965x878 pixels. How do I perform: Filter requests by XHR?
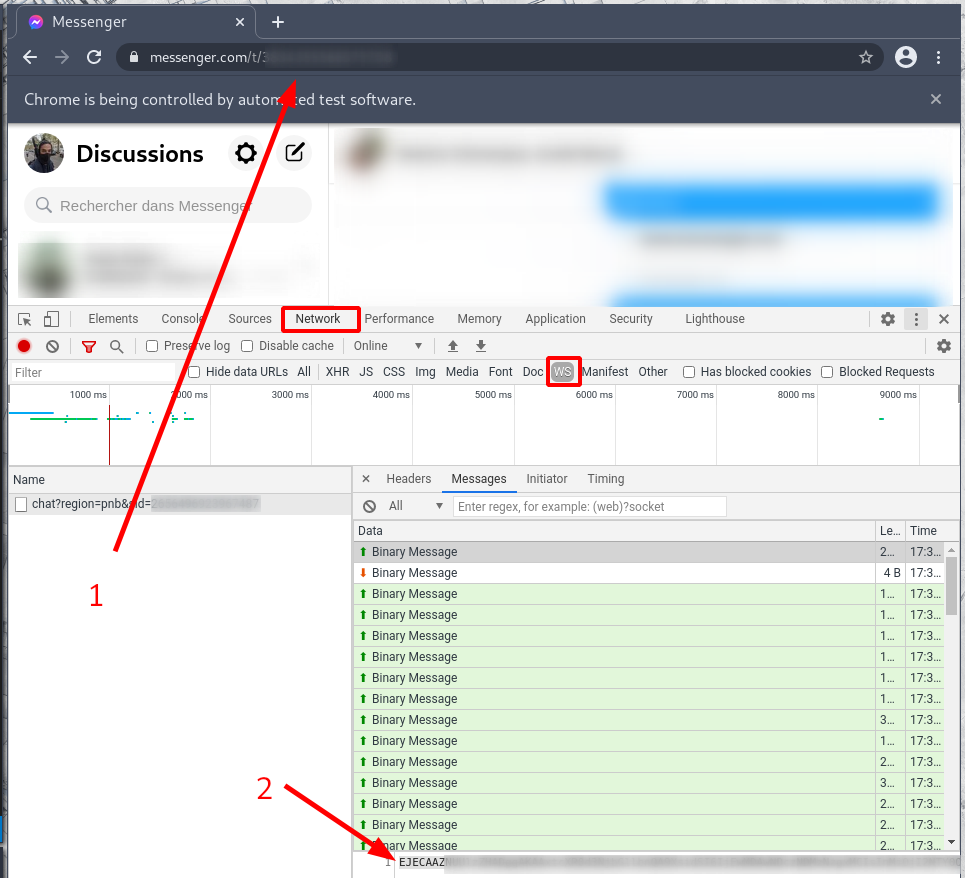pyautogui.click(x=337, y=372)
